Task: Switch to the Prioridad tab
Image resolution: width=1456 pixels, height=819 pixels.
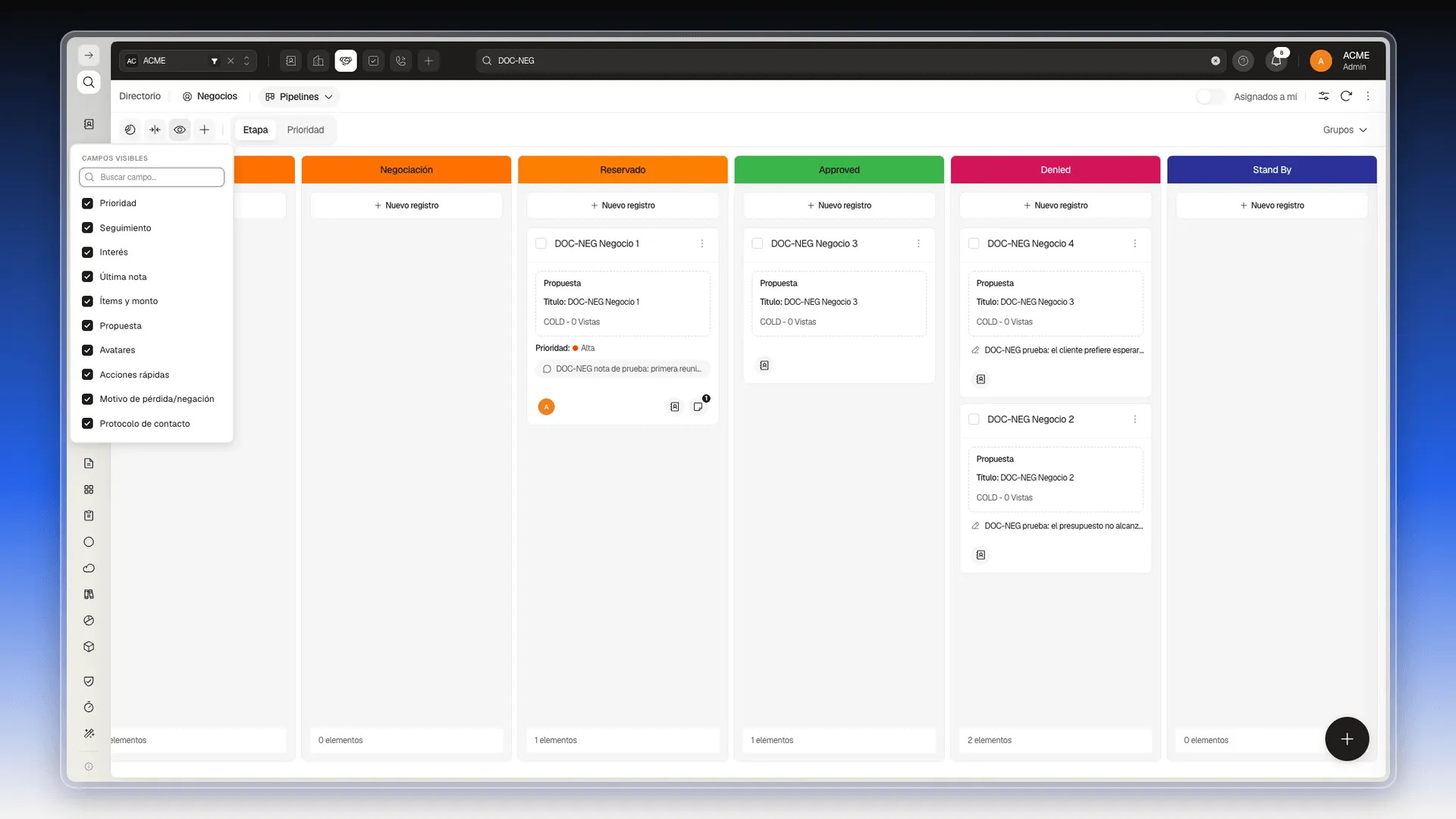Action: click(306, 130)
